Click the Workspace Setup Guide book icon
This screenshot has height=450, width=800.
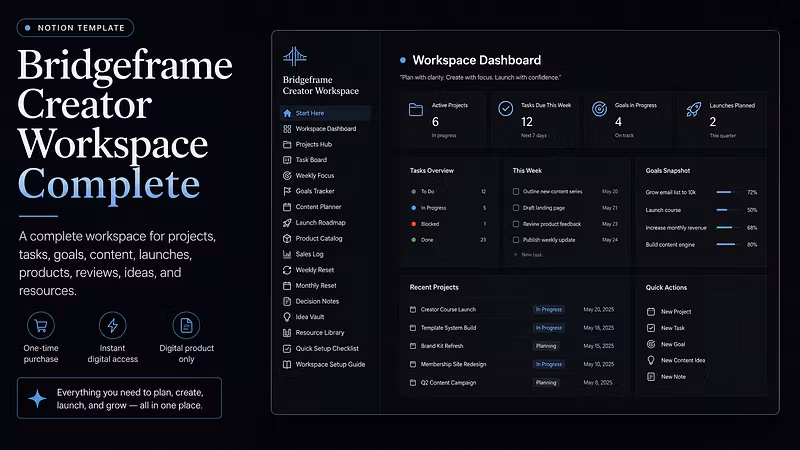[287, 364]
